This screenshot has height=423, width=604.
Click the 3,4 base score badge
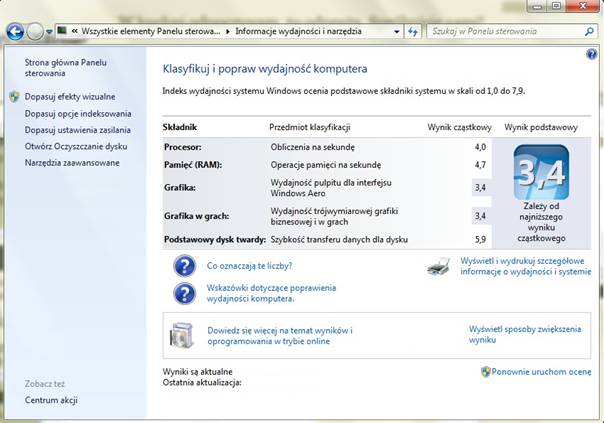[541, 173]
